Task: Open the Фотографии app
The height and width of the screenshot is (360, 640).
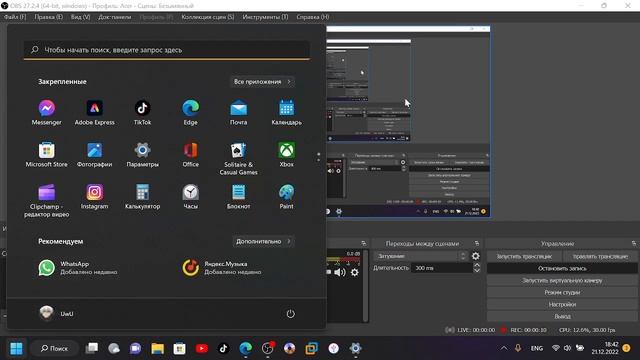Action: click(94, 155)
